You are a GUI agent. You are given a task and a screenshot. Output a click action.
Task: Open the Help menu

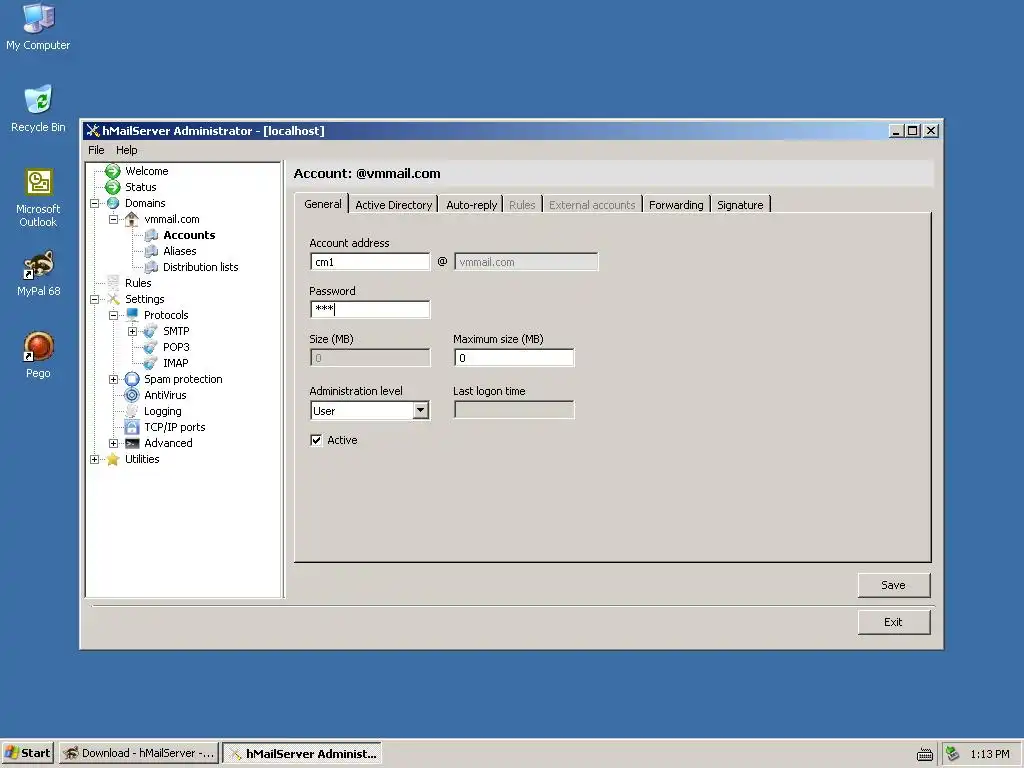(127, 150)
